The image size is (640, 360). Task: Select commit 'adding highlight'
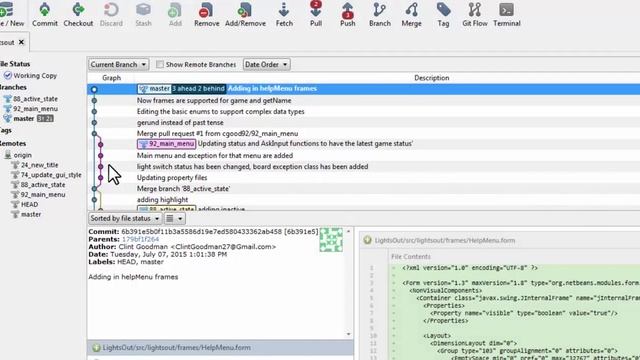click(363, 200)
